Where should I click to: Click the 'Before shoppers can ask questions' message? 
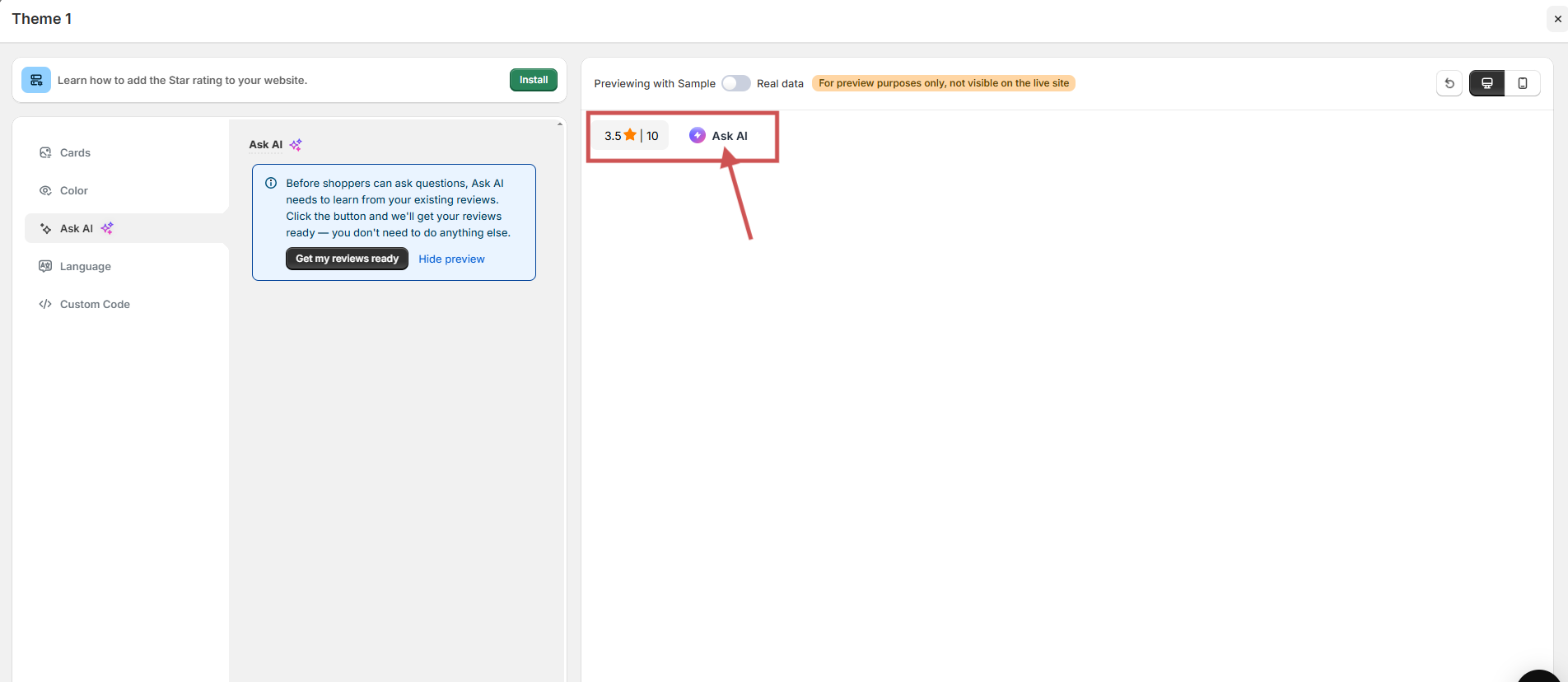399,208
